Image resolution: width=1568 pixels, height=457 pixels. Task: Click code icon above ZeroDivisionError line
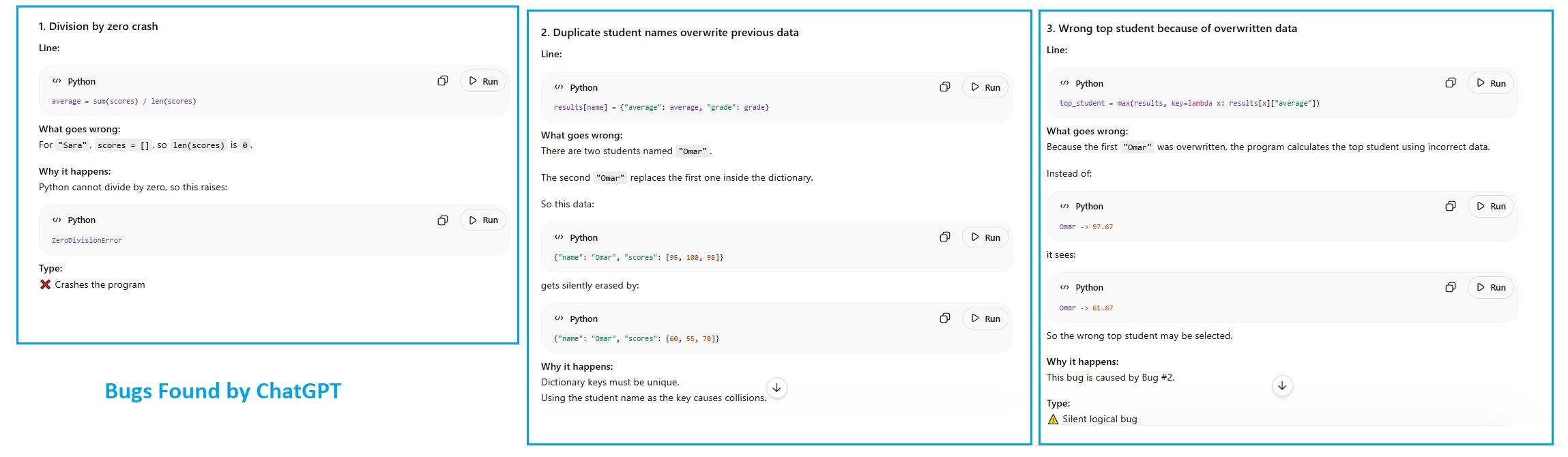click(x=57, y=220)
